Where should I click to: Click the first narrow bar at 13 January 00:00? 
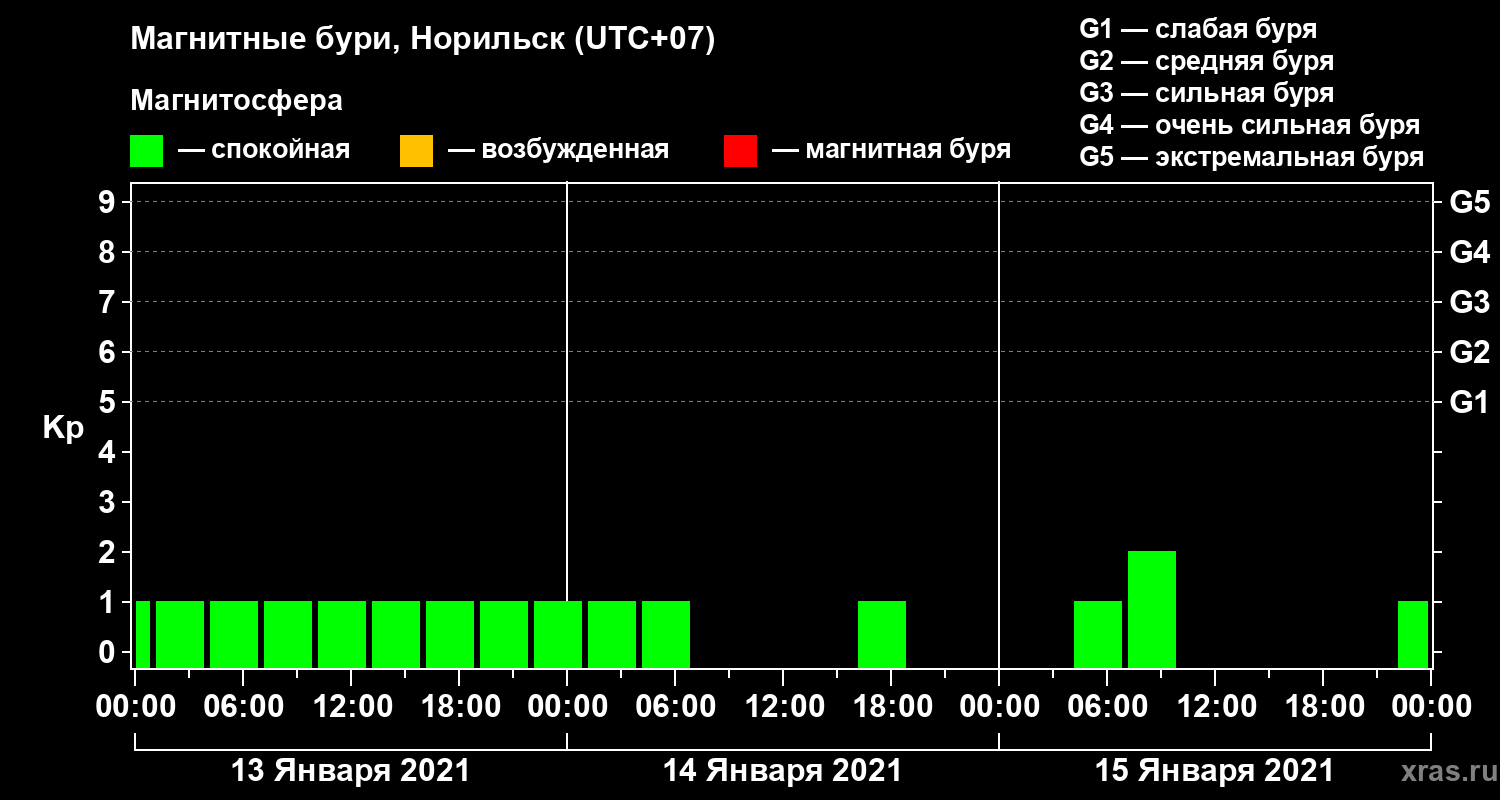tap(143, 634)
